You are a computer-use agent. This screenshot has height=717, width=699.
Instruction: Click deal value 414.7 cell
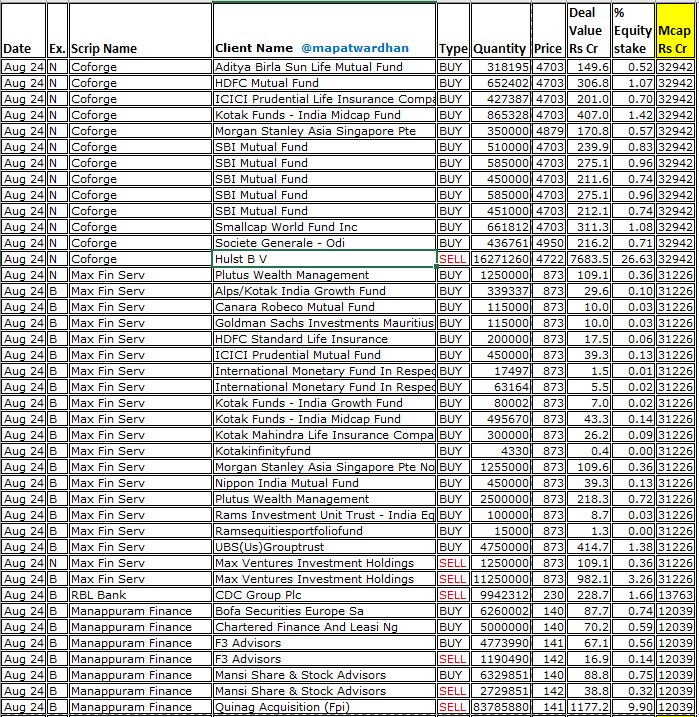pyautogui.click(x=589, y=547)
